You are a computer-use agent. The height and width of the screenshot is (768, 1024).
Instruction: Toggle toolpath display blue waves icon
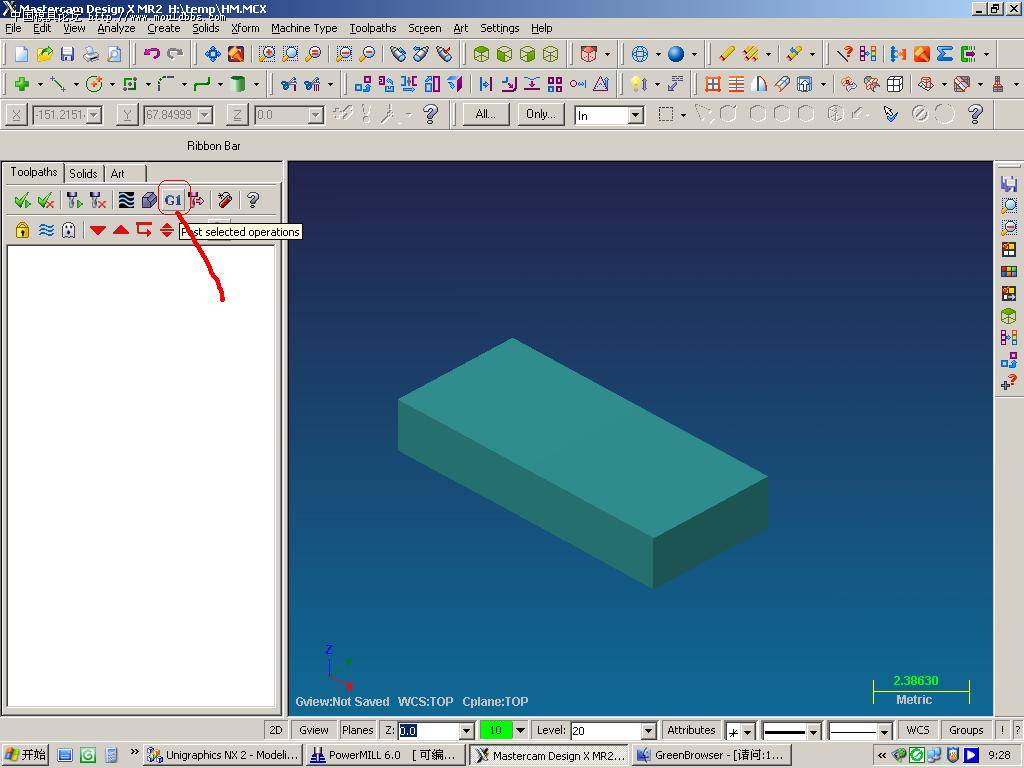46,230
